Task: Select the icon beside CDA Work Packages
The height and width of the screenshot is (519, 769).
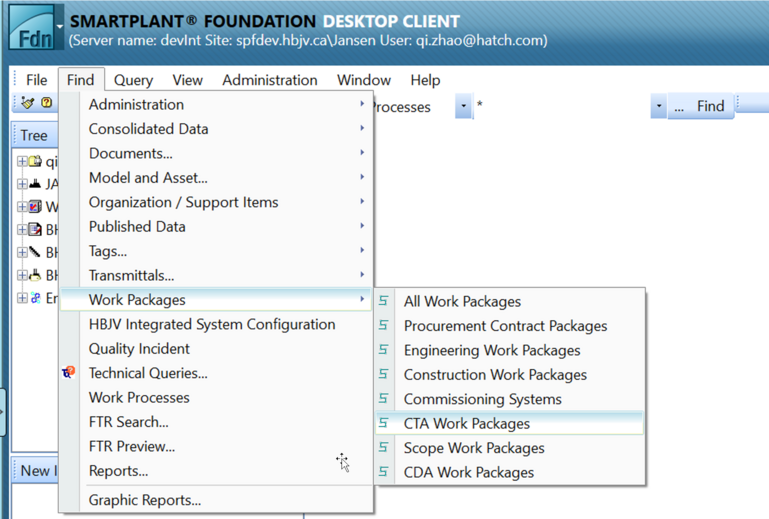Action: [x=384, y=472]
